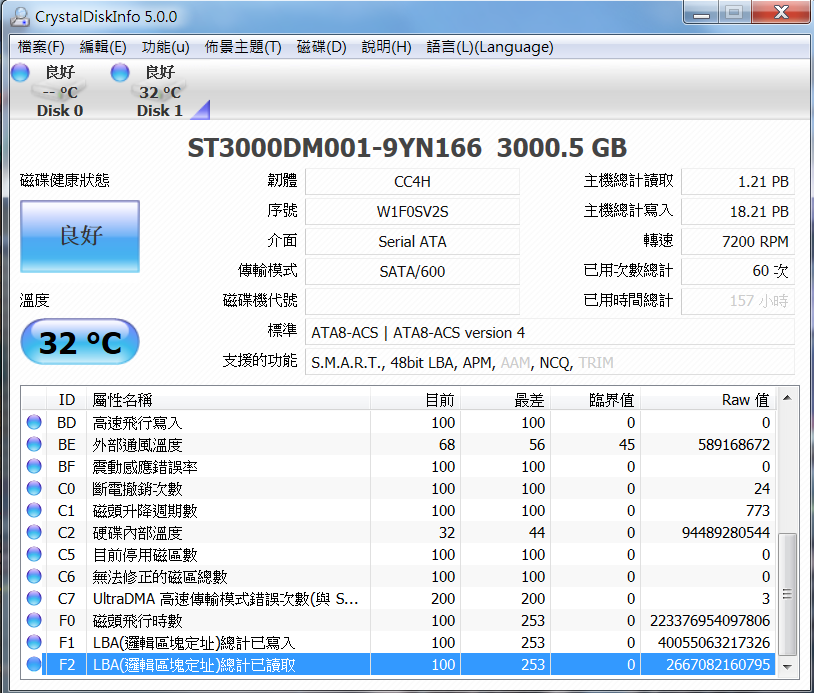Click scrollbar down arrow in attribute list

coord(788,665)
